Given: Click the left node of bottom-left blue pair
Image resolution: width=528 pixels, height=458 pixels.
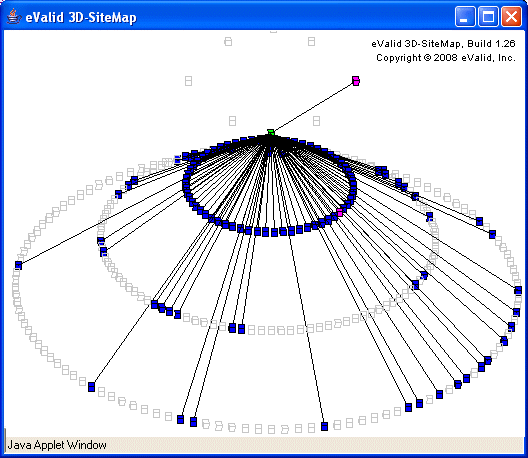Looking at the screenshot, I should pos(180,419).
